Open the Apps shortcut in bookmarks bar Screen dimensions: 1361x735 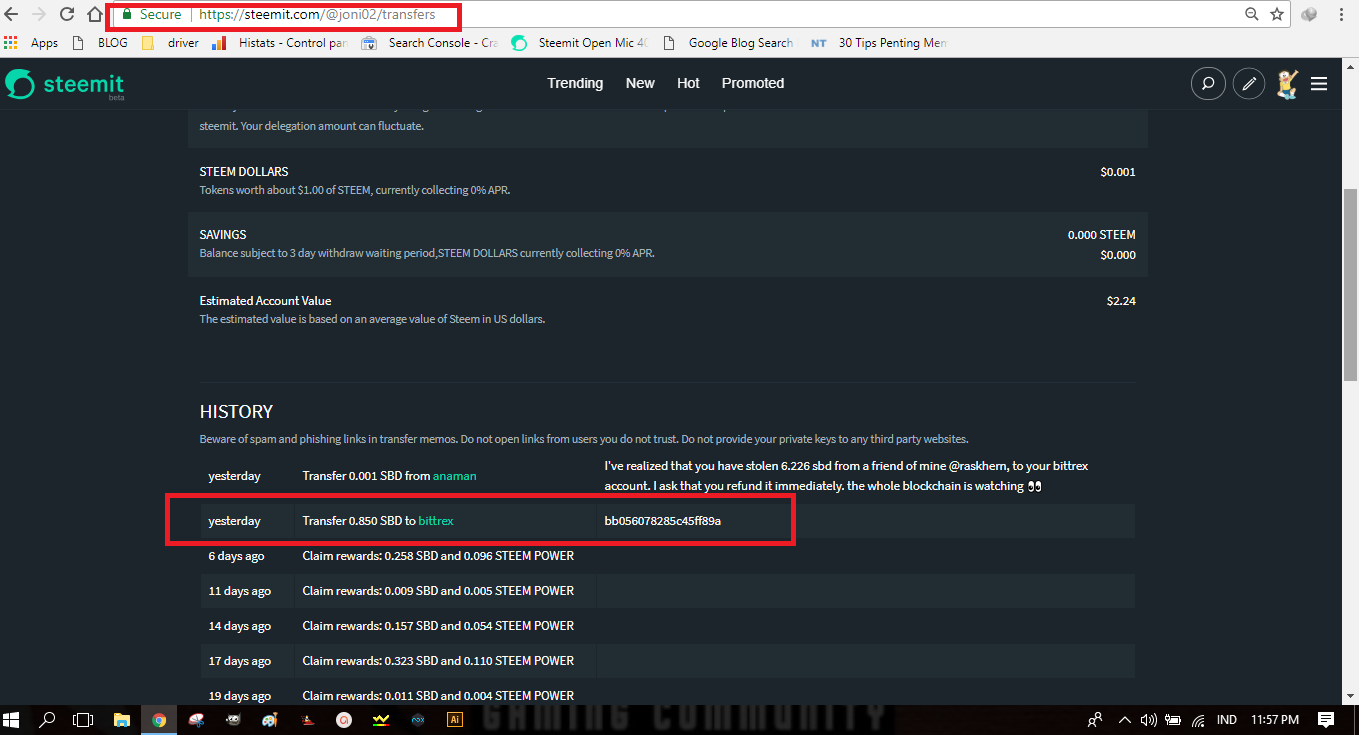coord(31,43)
